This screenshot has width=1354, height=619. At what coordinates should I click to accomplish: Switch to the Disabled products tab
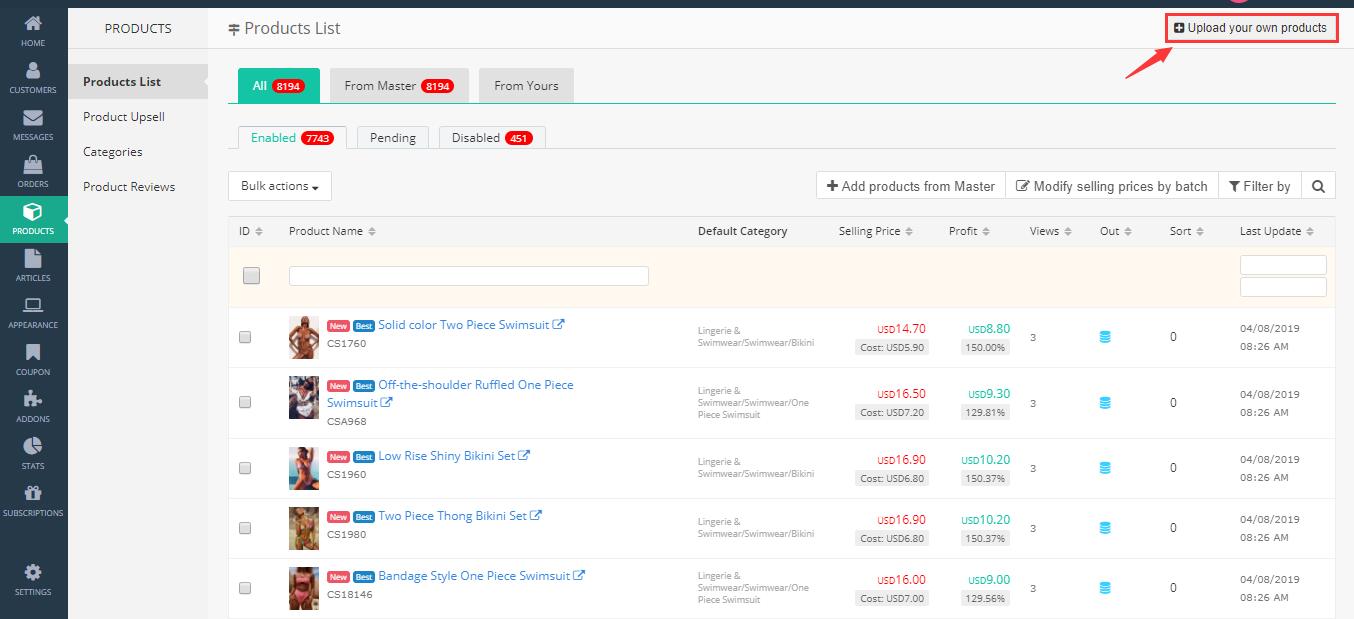(491, 138)
